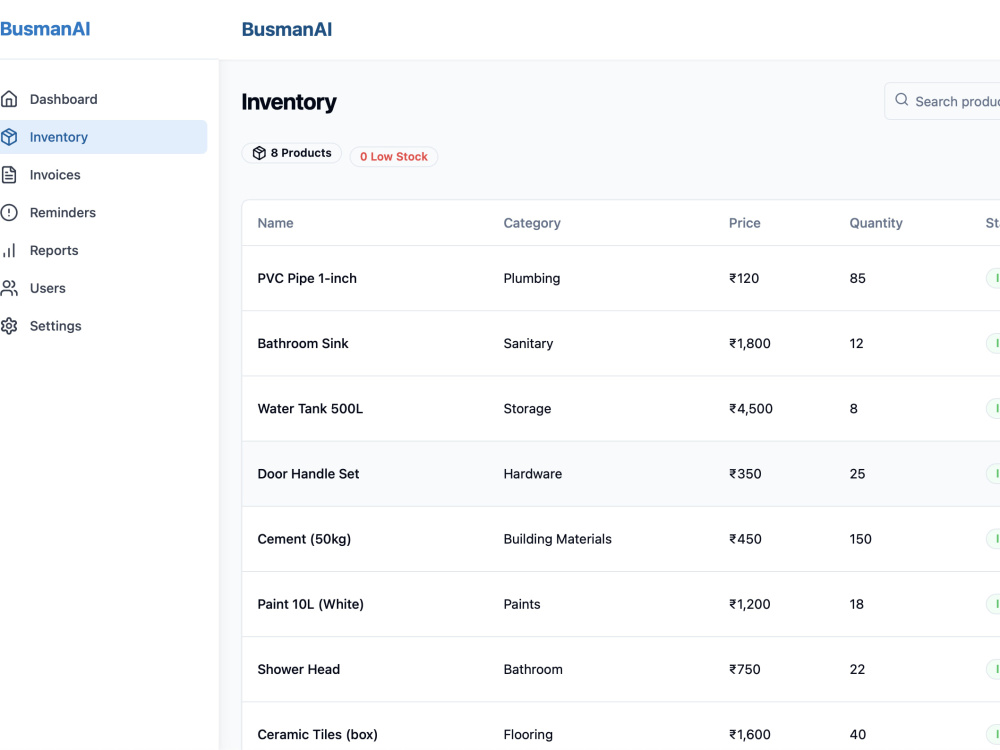Click the Bathroom category cell

(x=533, y=669)
